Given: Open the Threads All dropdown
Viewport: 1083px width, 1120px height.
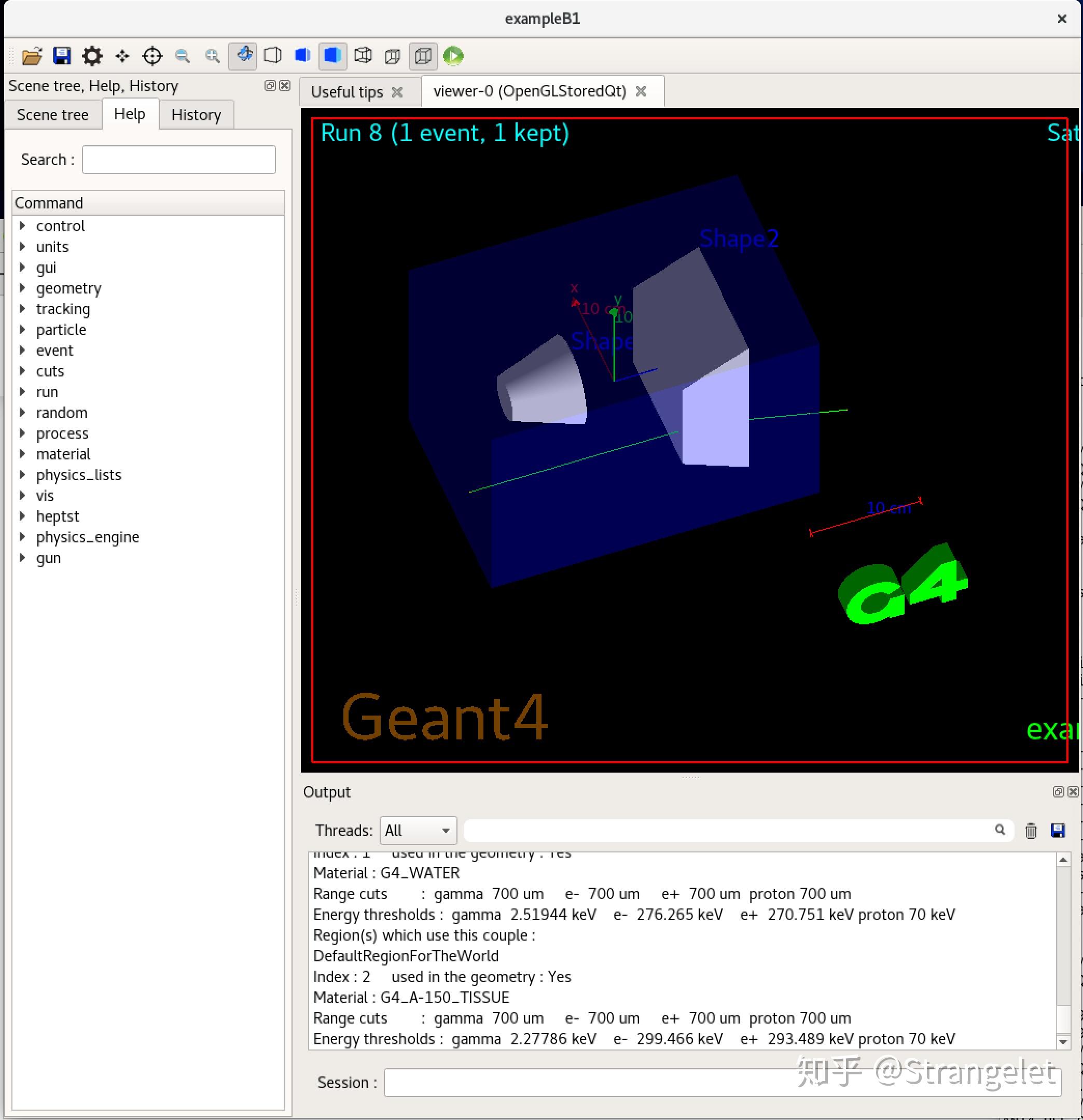Looking at the screenshot, I should tap(418, 830).
